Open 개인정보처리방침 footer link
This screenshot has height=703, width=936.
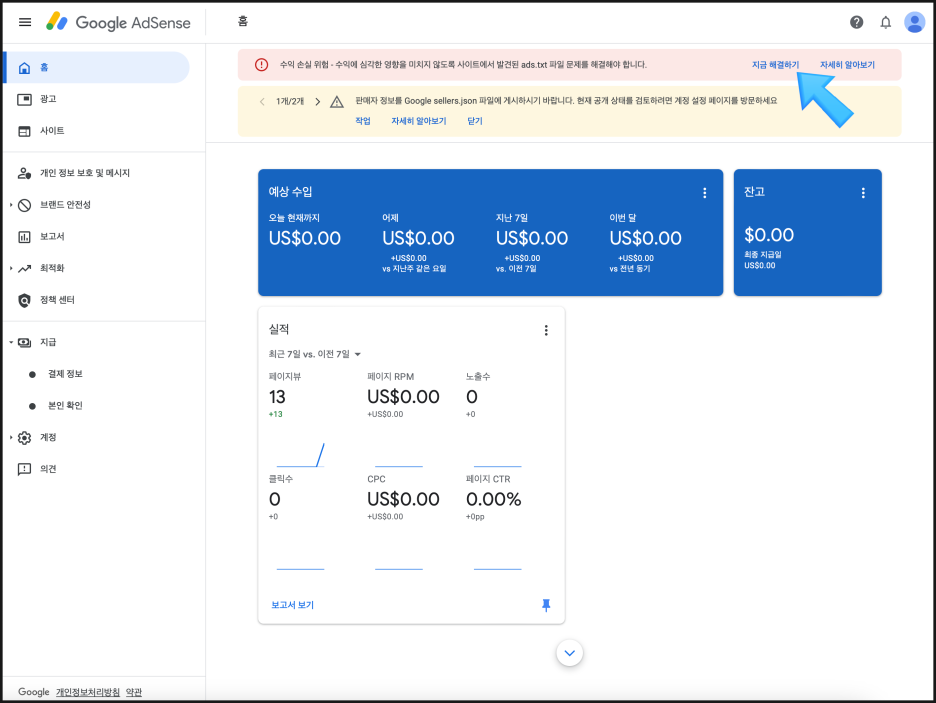[x=88, y=692]
